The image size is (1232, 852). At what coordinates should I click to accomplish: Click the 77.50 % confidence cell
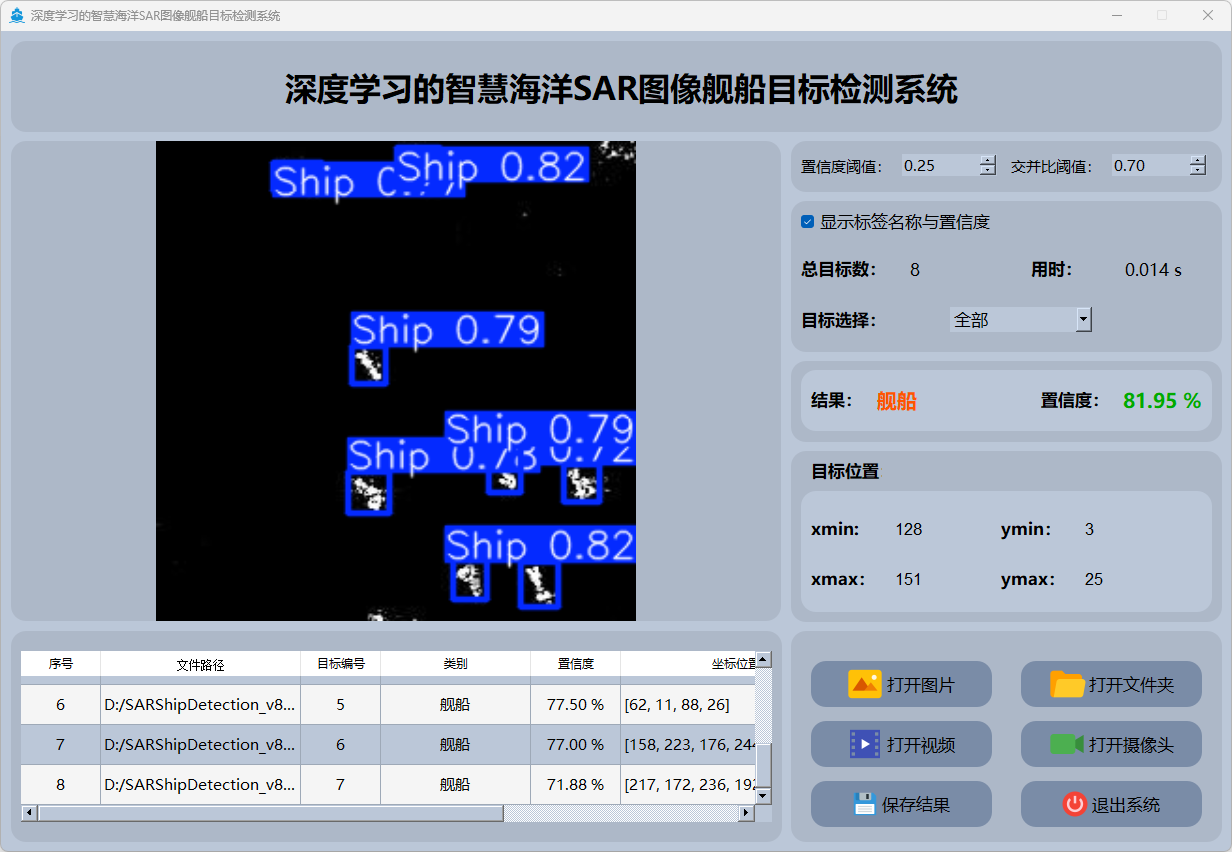576,705
